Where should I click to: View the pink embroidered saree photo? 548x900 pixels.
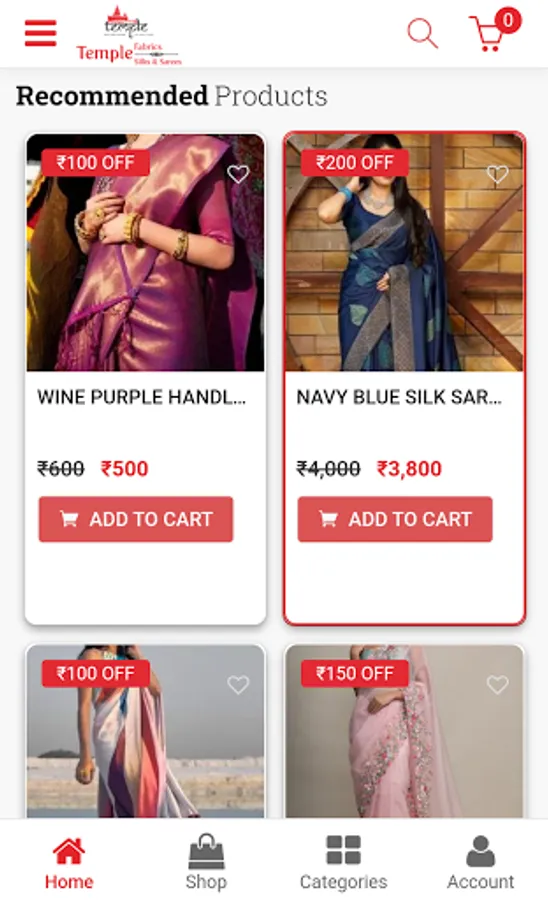405,731
